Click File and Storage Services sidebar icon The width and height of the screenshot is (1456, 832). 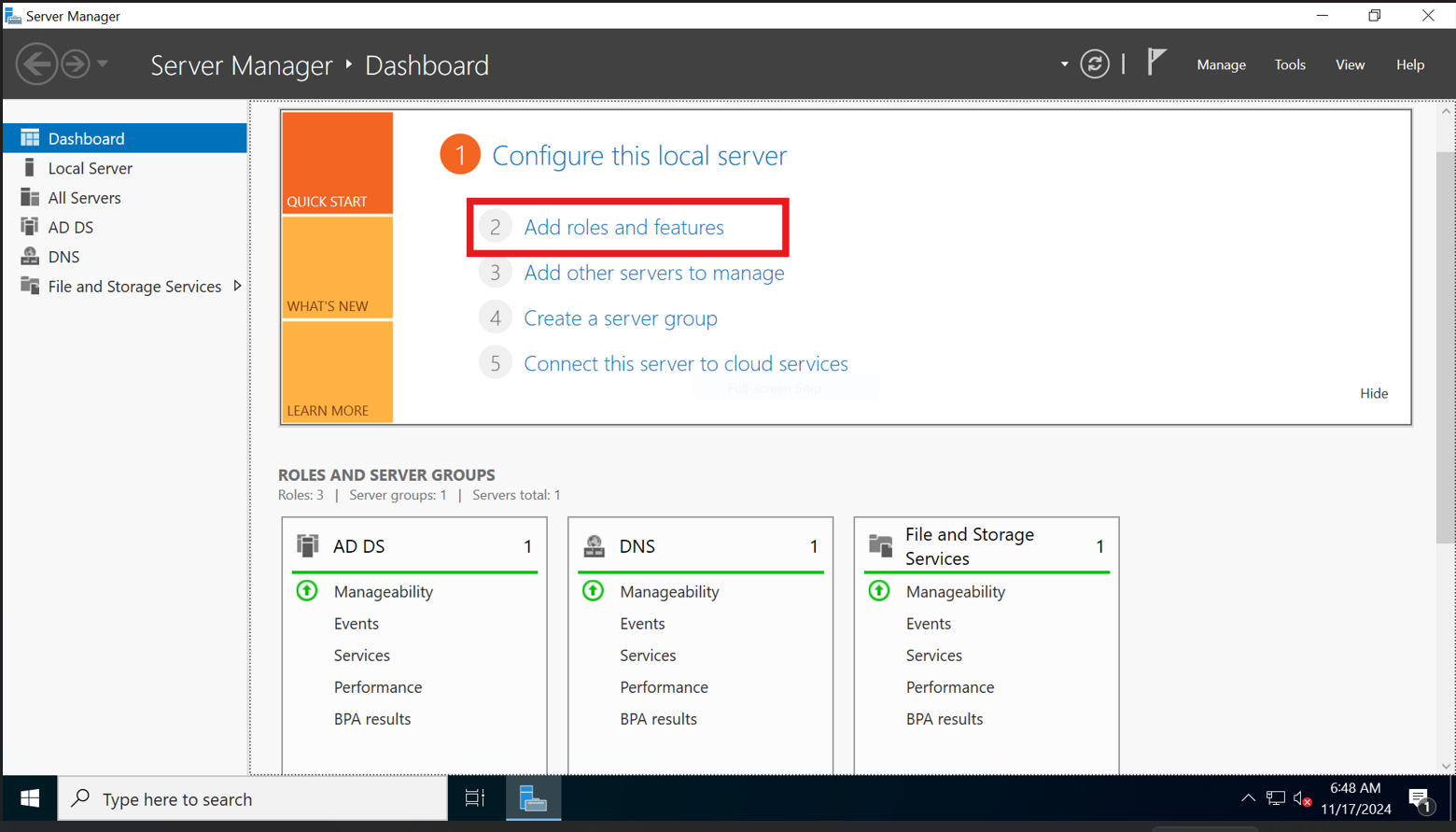click(x=30, y=286)
